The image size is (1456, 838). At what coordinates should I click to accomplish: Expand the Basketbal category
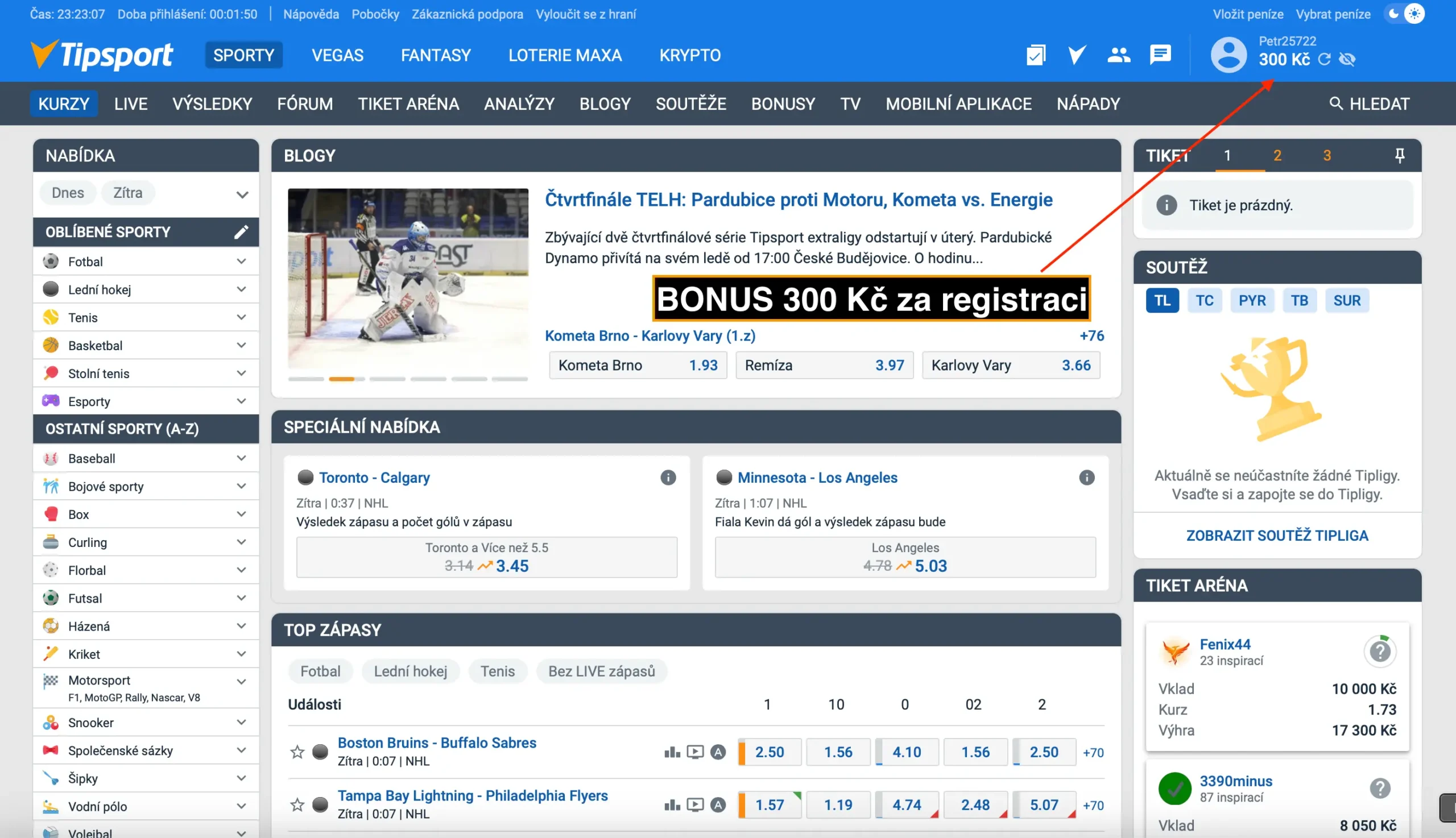(x=241, y=345)
